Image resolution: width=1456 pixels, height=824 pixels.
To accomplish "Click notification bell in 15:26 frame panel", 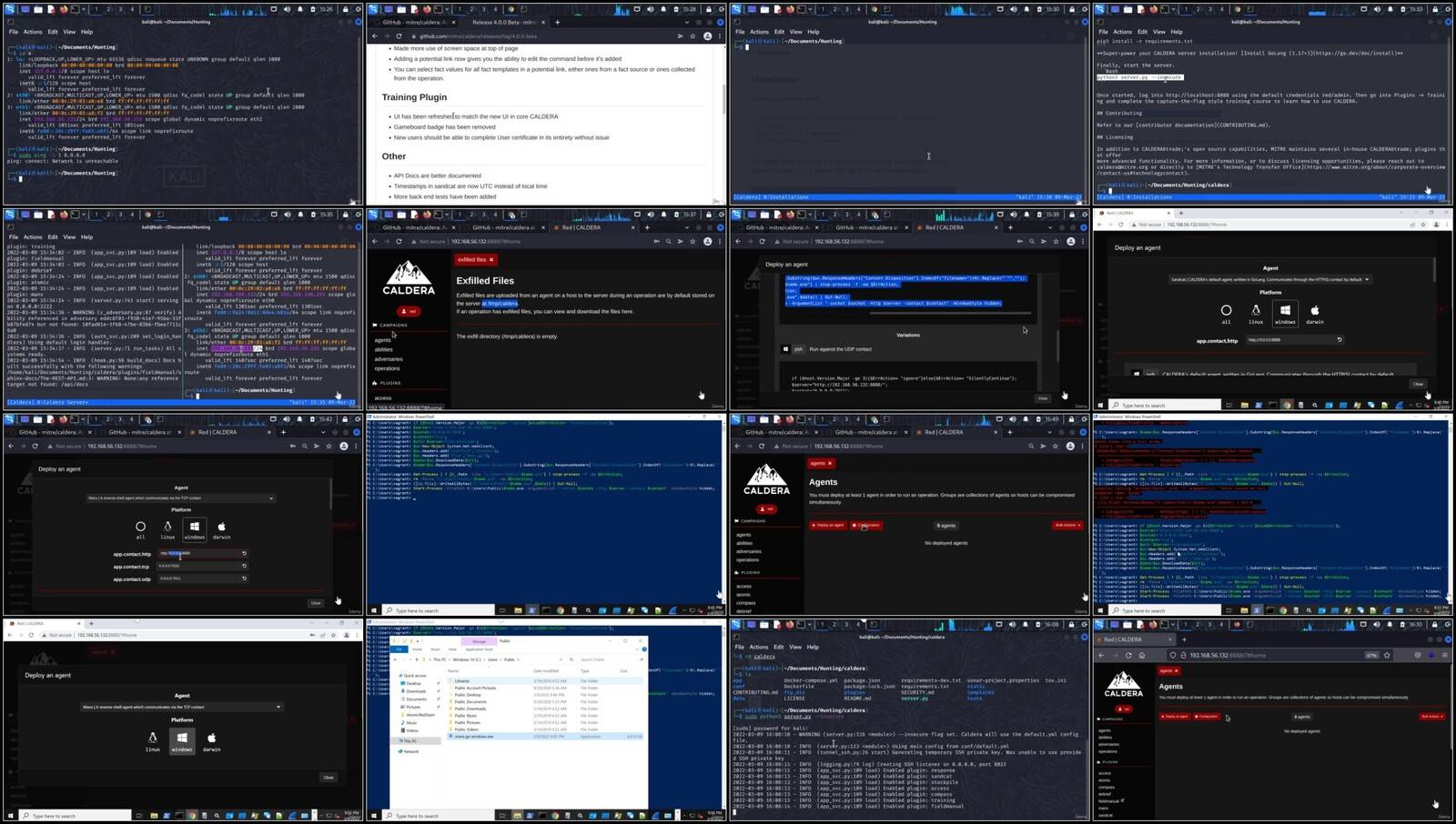I will pyautogui.click(x=300, y=9).
